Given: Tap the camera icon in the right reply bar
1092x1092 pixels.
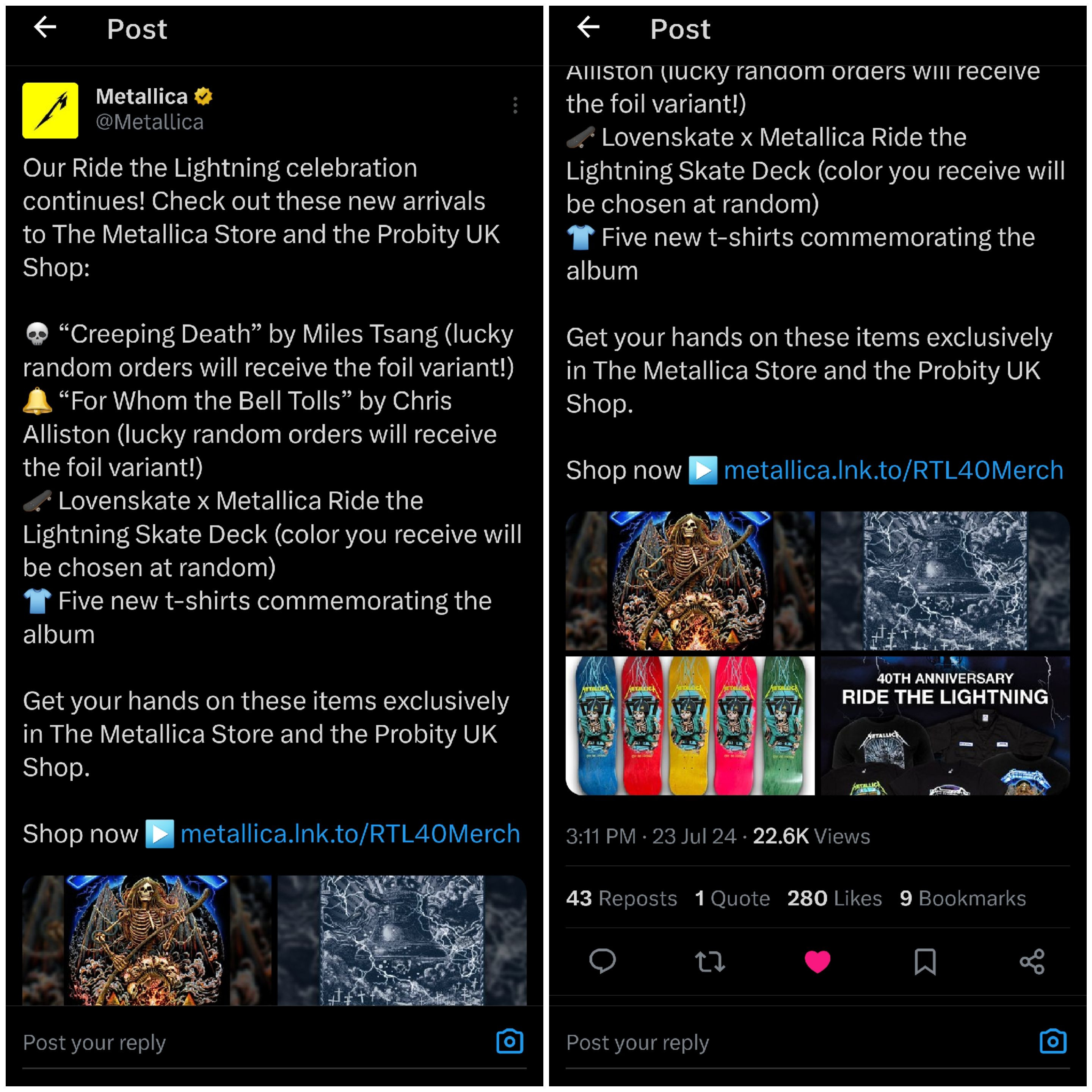Looking at the screenshot, I should [x=1053, y=1041].
